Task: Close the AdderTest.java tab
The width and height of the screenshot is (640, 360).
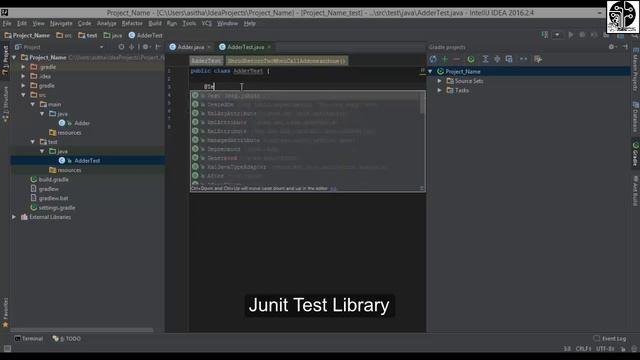Action: (x=269, y=47)
